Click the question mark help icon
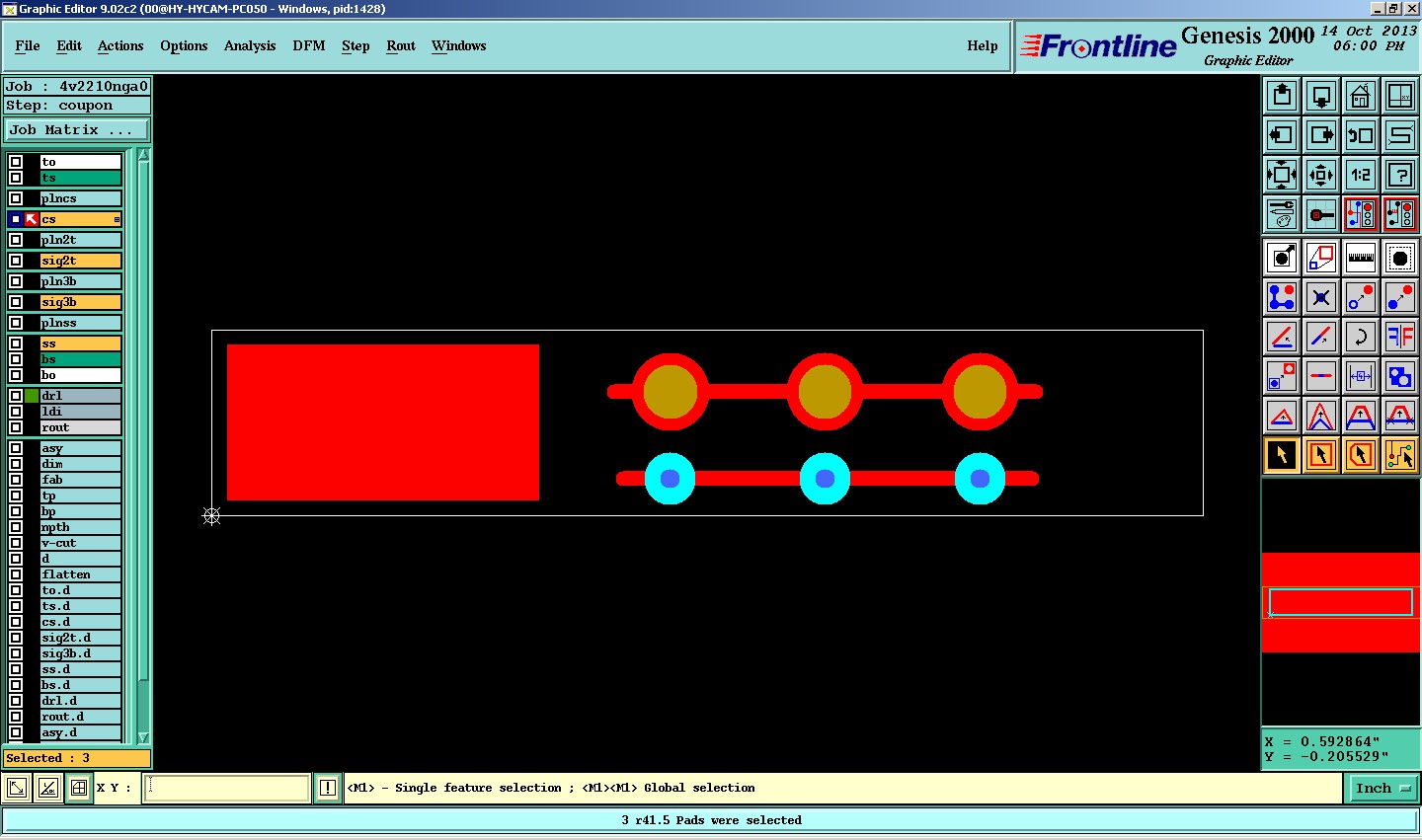1422x840 pixels. 1400,175
